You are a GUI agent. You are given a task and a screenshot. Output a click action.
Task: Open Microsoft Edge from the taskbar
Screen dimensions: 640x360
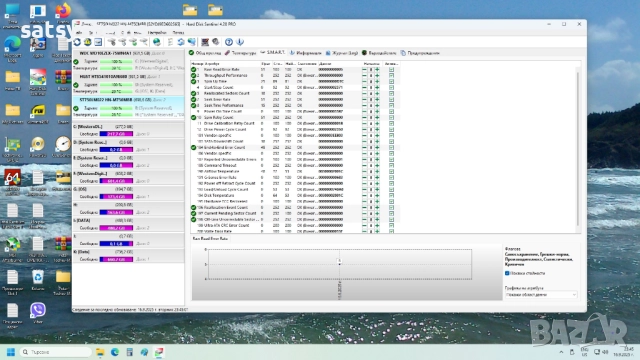115,352
